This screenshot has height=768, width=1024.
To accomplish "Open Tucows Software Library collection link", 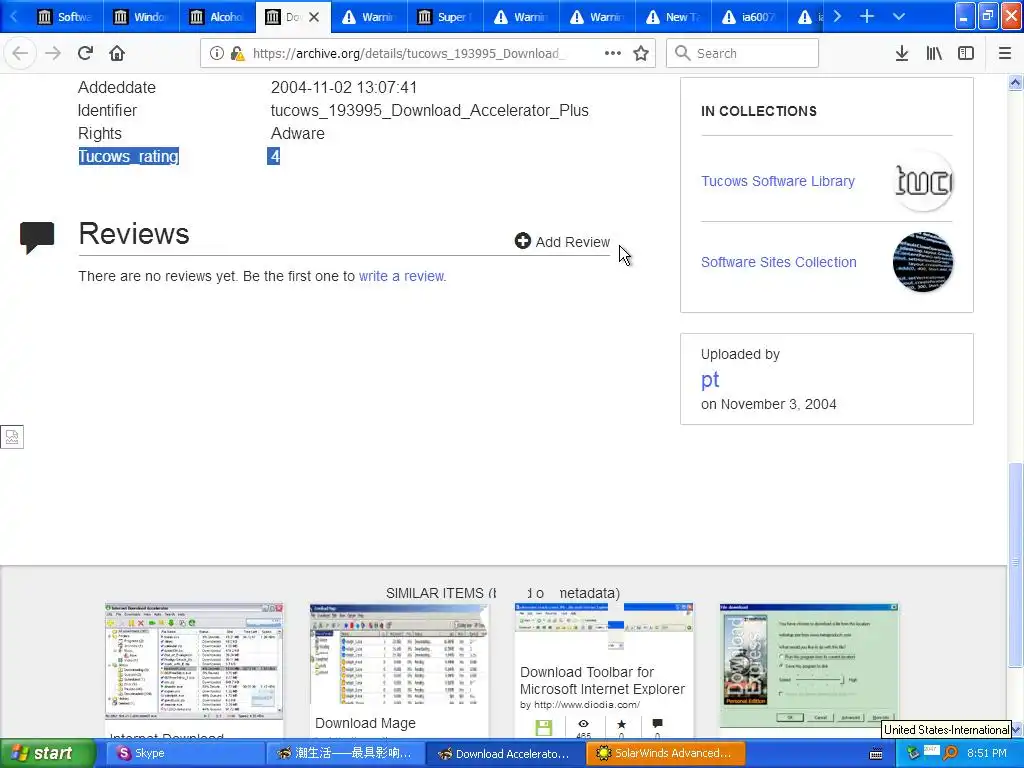I will click(778, 181).
